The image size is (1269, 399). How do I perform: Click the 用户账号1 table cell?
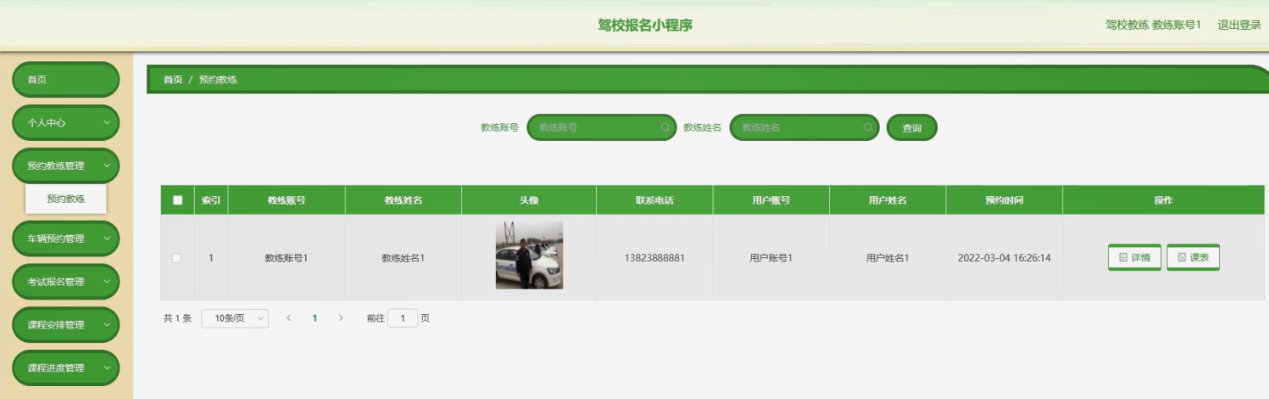(771, 258)
